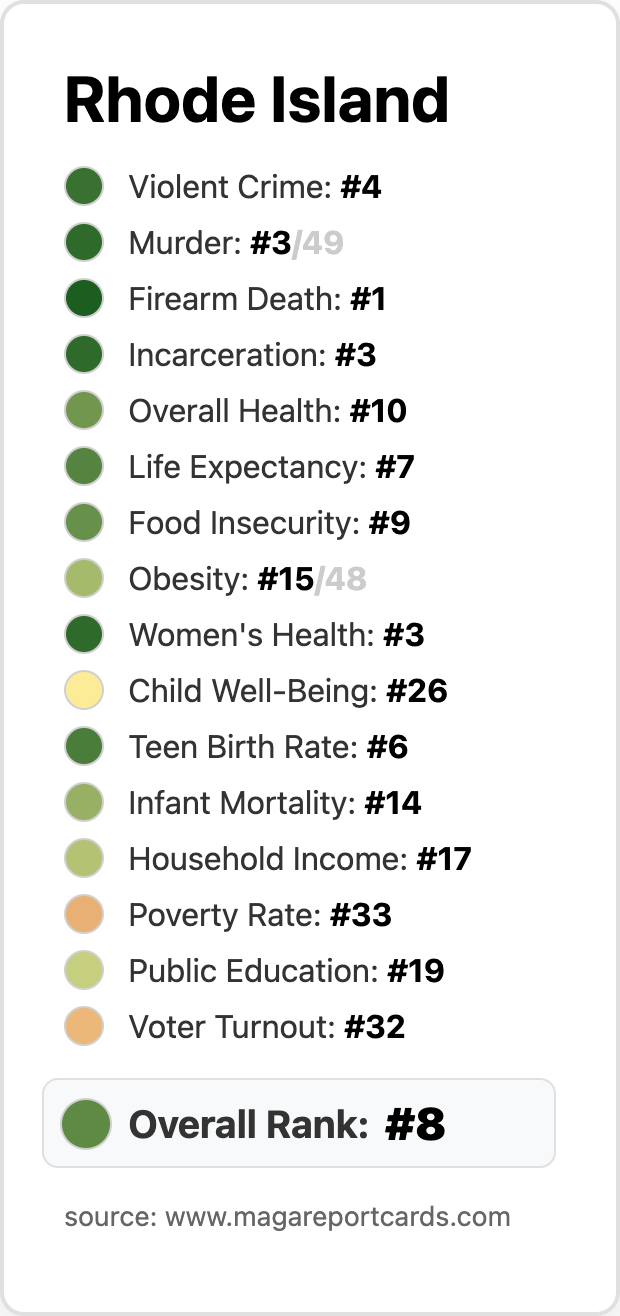
Task: Select the Food Insecurity #9 entry
Action: point(237,523)
